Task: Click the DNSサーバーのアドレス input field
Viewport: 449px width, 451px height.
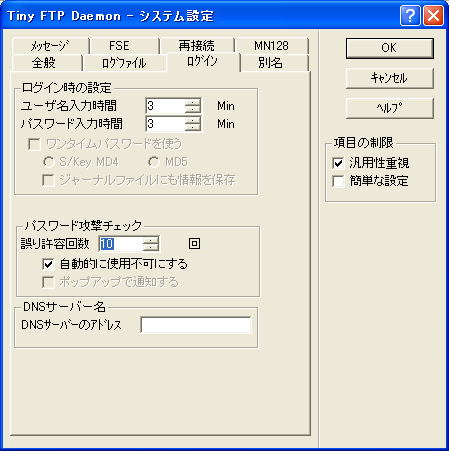Action: click(x=195, y=325)
